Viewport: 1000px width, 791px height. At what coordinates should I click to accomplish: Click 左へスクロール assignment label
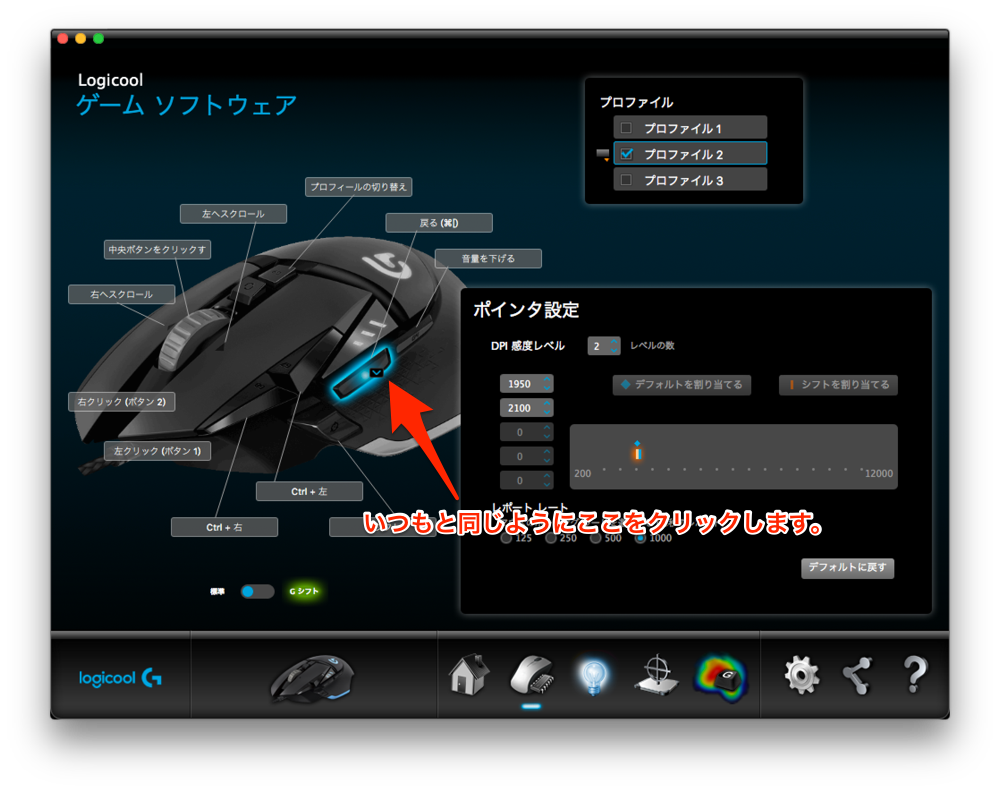click(233, 214)
